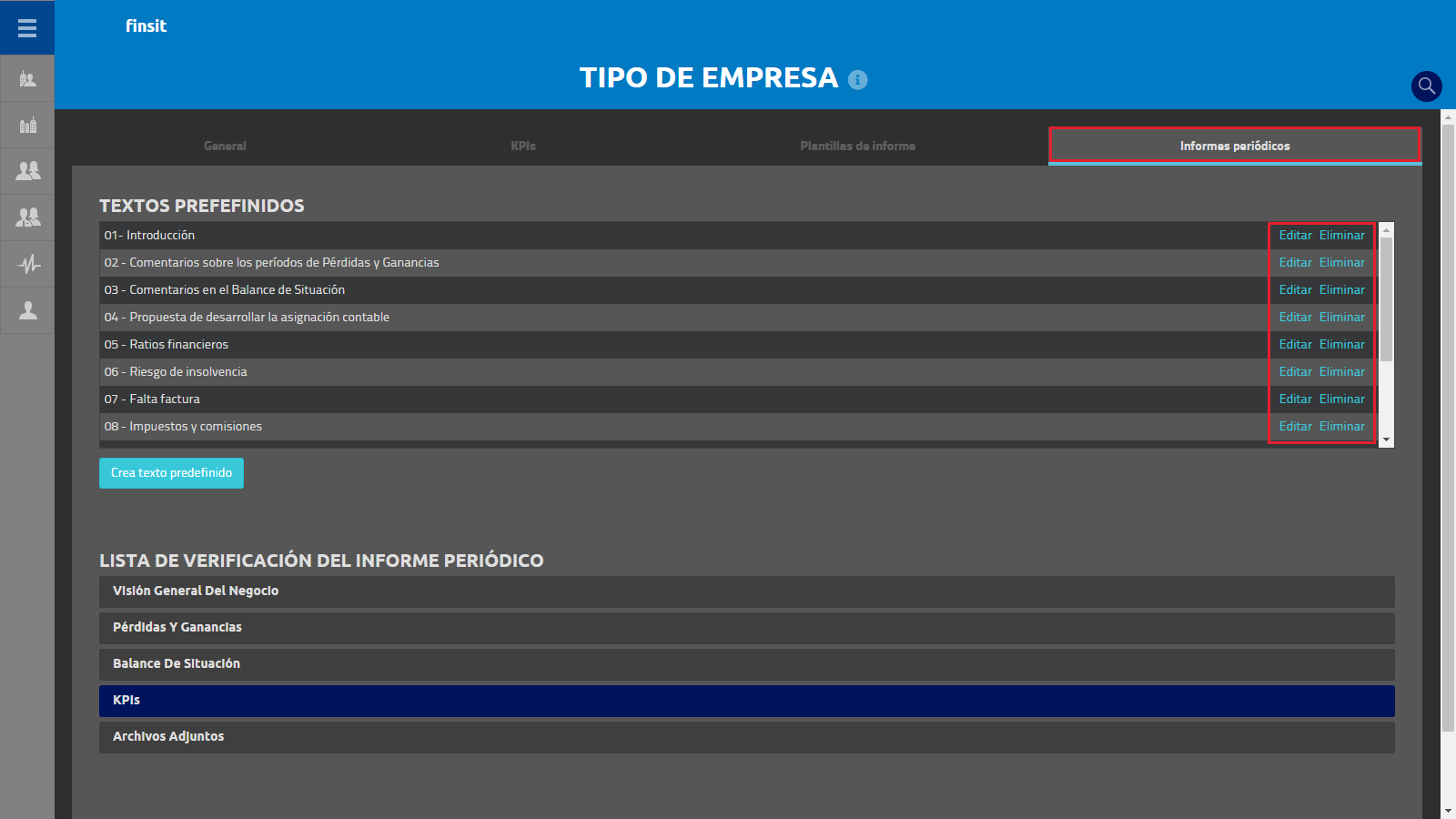Select row 02 - Comentarios sobre los períodos
Image resolution: width=1456 pixels, height=819 pixels.
[x=271, y=262]
